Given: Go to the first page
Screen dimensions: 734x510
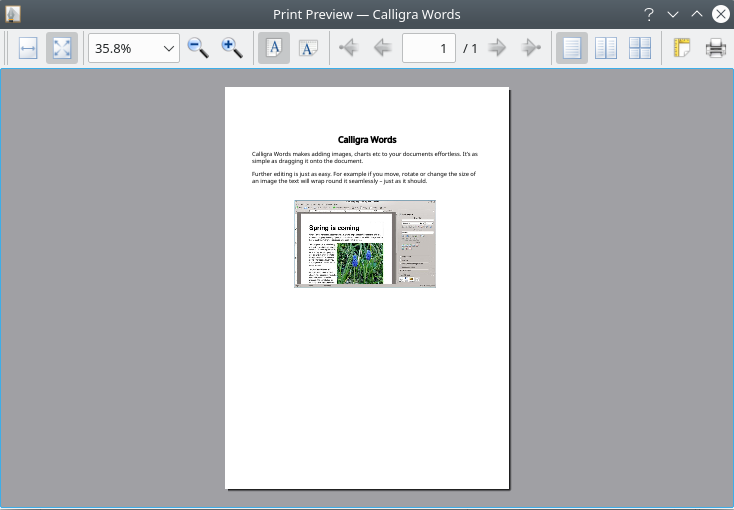Looking at the screenshot, I should coord(349,48).
